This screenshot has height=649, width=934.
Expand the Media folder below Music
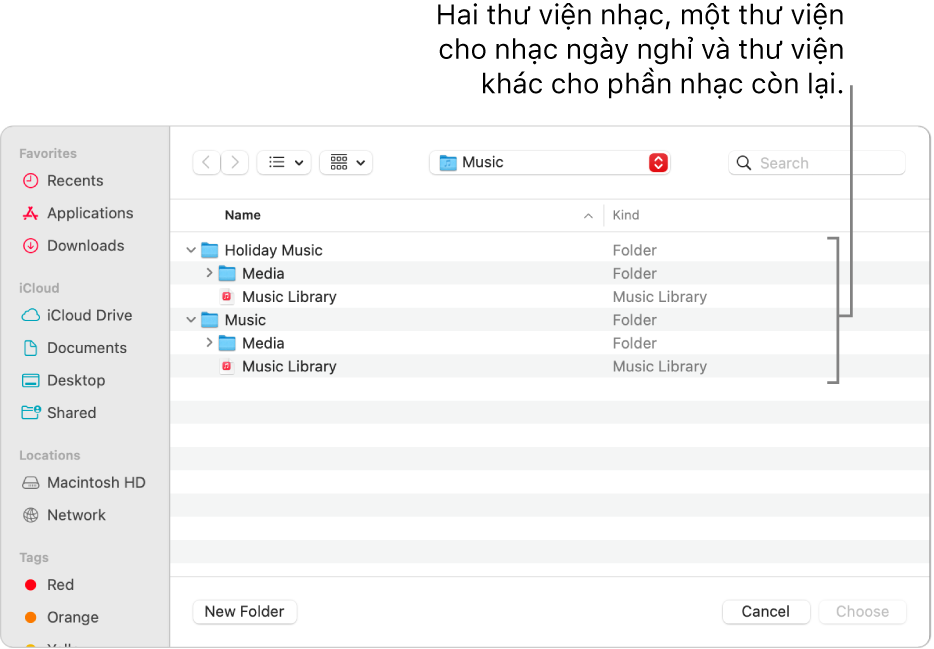click(x=209, y=343)
